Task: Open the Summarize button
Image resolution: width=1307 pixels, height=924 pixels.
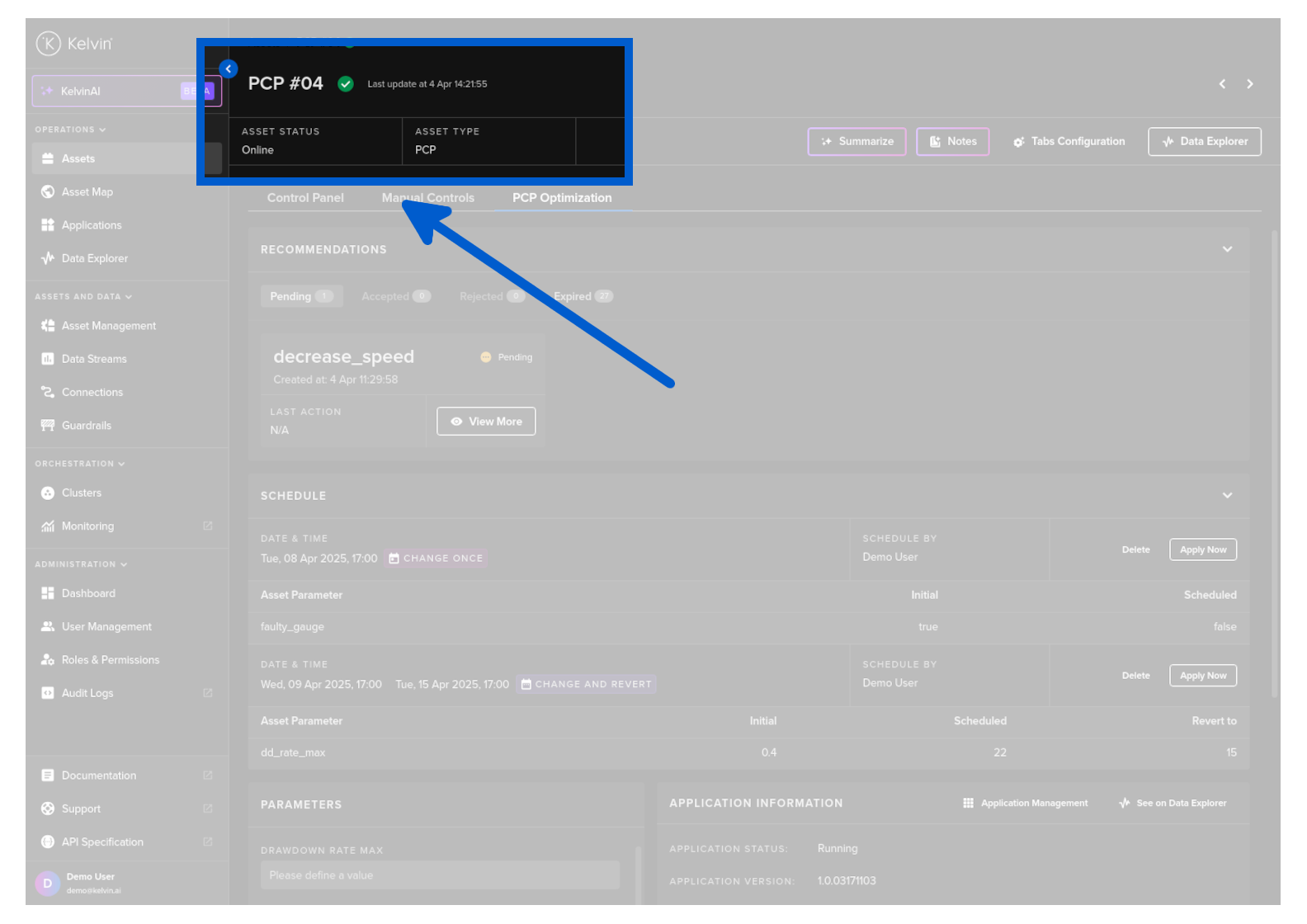Action: 856,142
